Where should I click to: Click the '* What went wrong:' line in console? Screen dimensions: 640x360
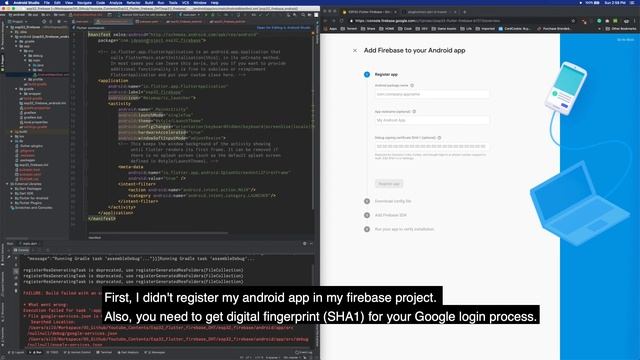click(x=46, y=304)
